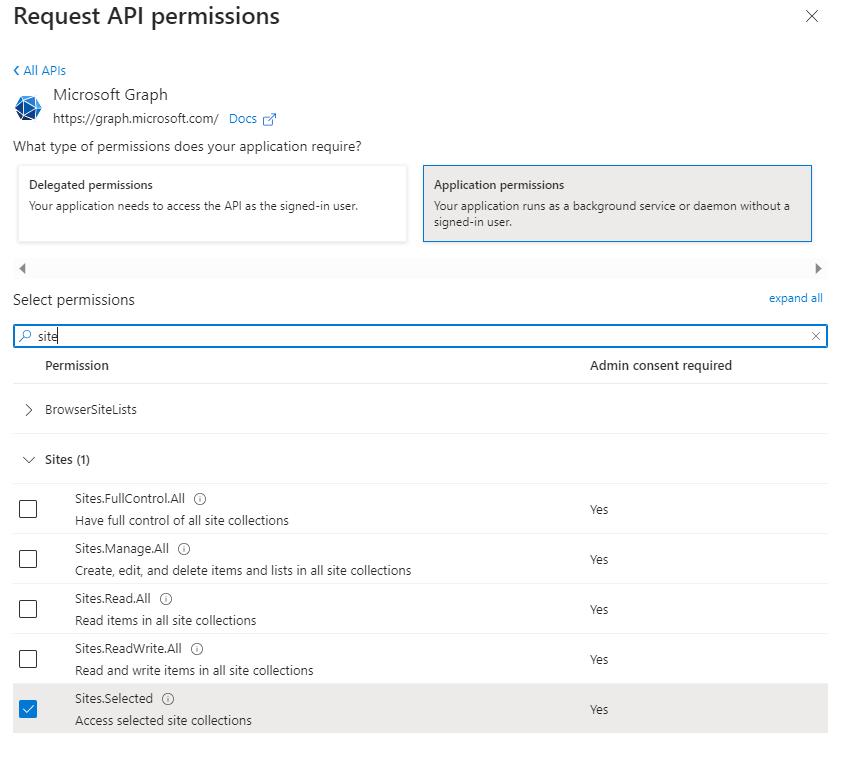Click 'Access selected site collections' text

click(x=163, y=721)
